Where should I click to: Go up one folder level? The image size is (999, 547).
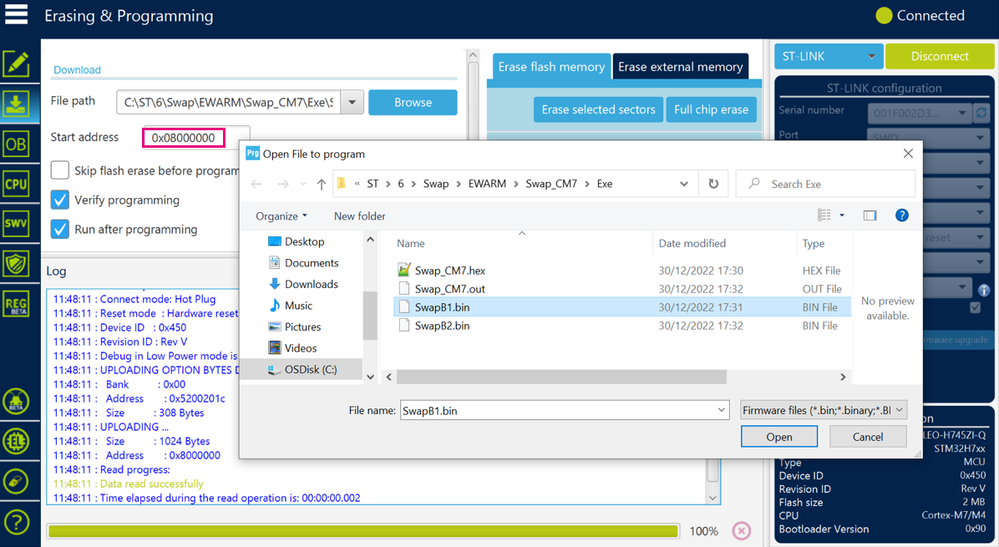click(x=321, y=184)
